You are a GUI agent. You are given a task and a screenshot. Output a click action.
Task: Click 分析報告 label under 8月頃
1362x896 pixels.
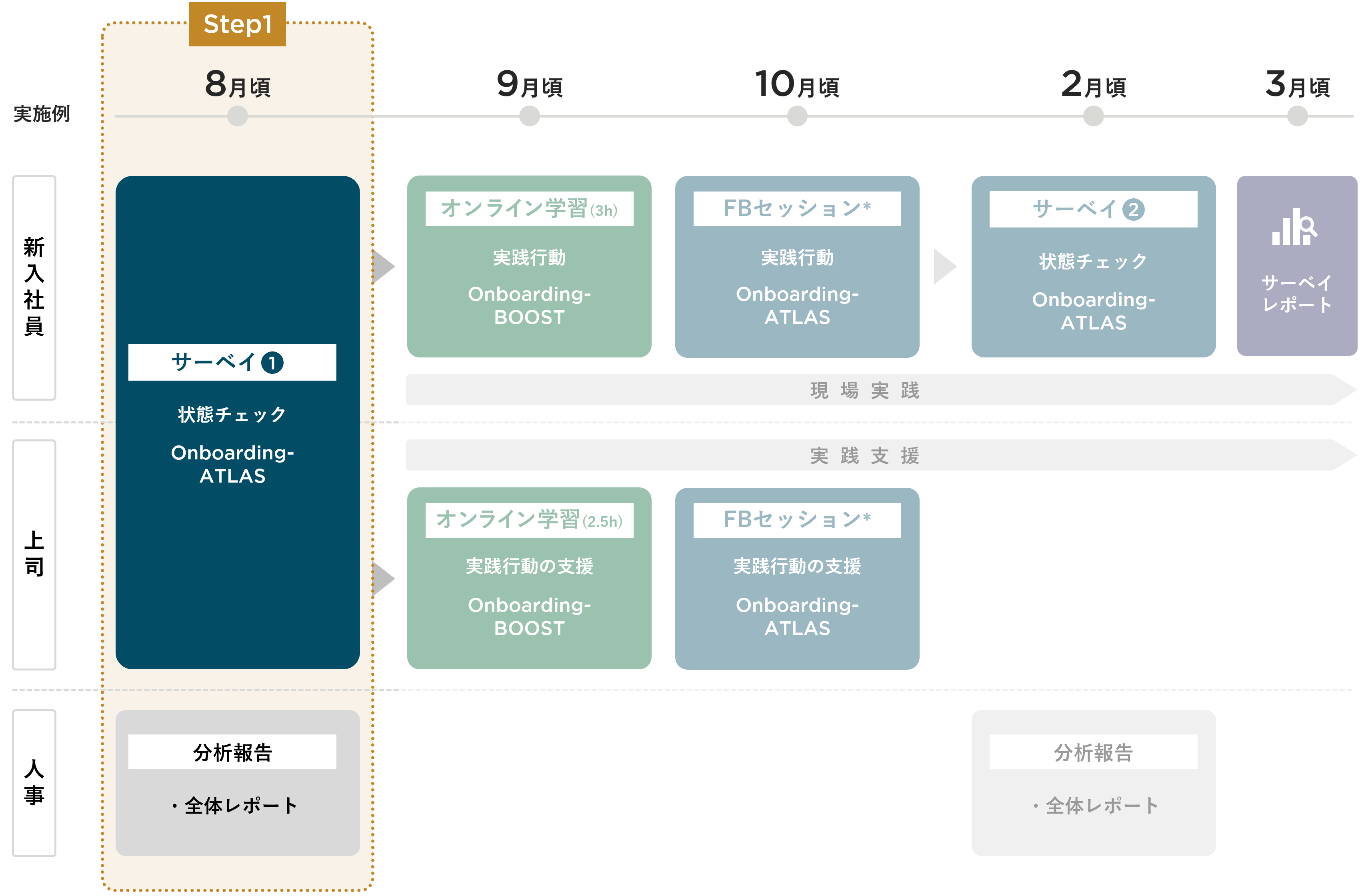232,752
